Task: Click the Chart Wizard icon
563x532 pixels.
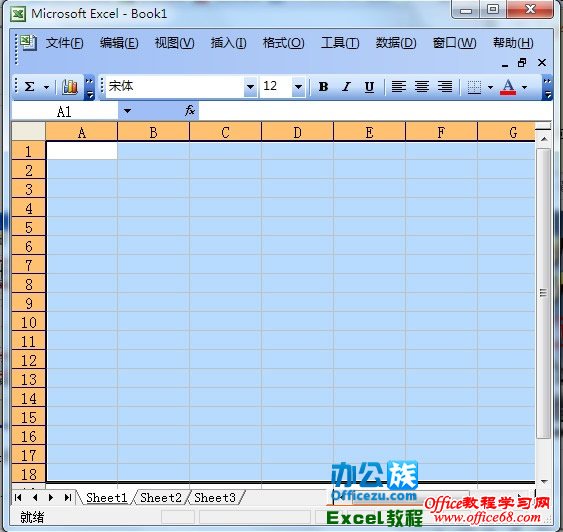Action: click(x=70, y=87)
